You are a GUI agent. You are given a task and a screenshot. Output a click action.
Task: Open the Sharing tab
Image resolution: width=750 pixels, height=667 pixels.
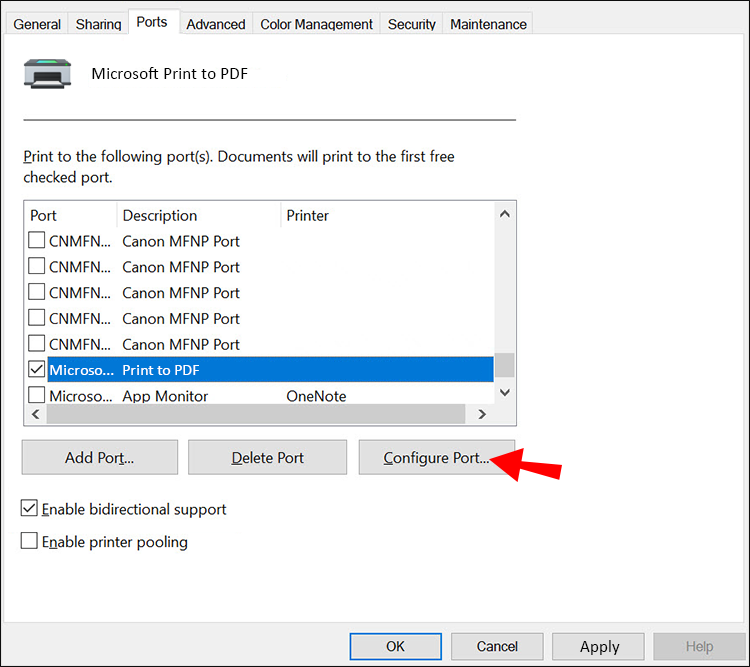tap(98, 24)
